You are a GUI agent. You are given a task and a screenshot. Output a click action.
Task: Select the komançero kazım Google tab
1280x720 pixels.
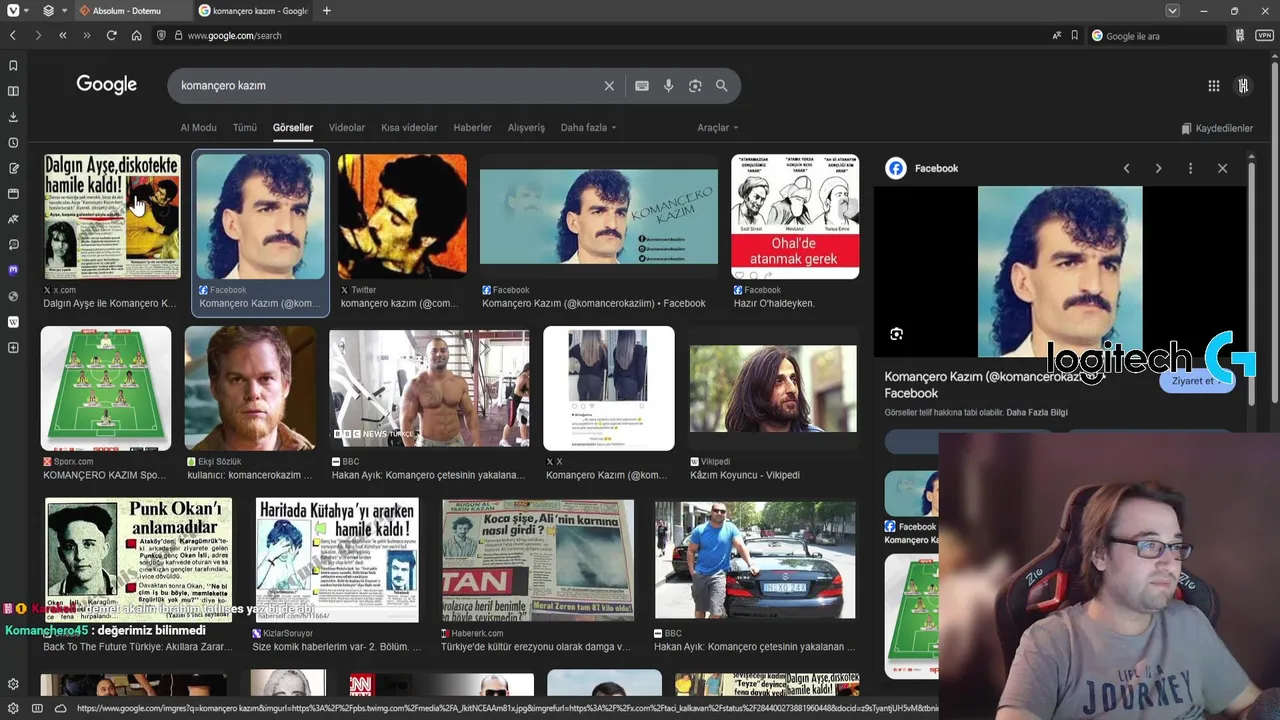tap(252, 11)
